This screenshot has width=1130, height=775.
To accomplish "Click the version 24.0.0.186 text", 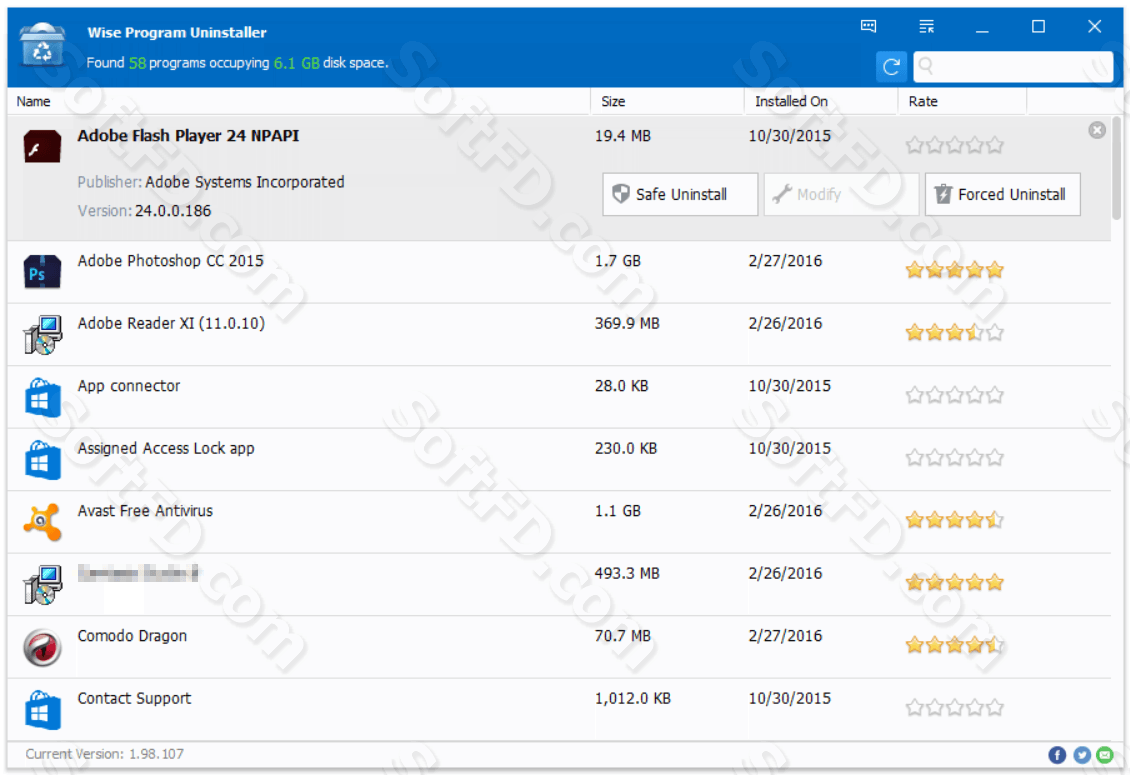I will pos(173,211).
